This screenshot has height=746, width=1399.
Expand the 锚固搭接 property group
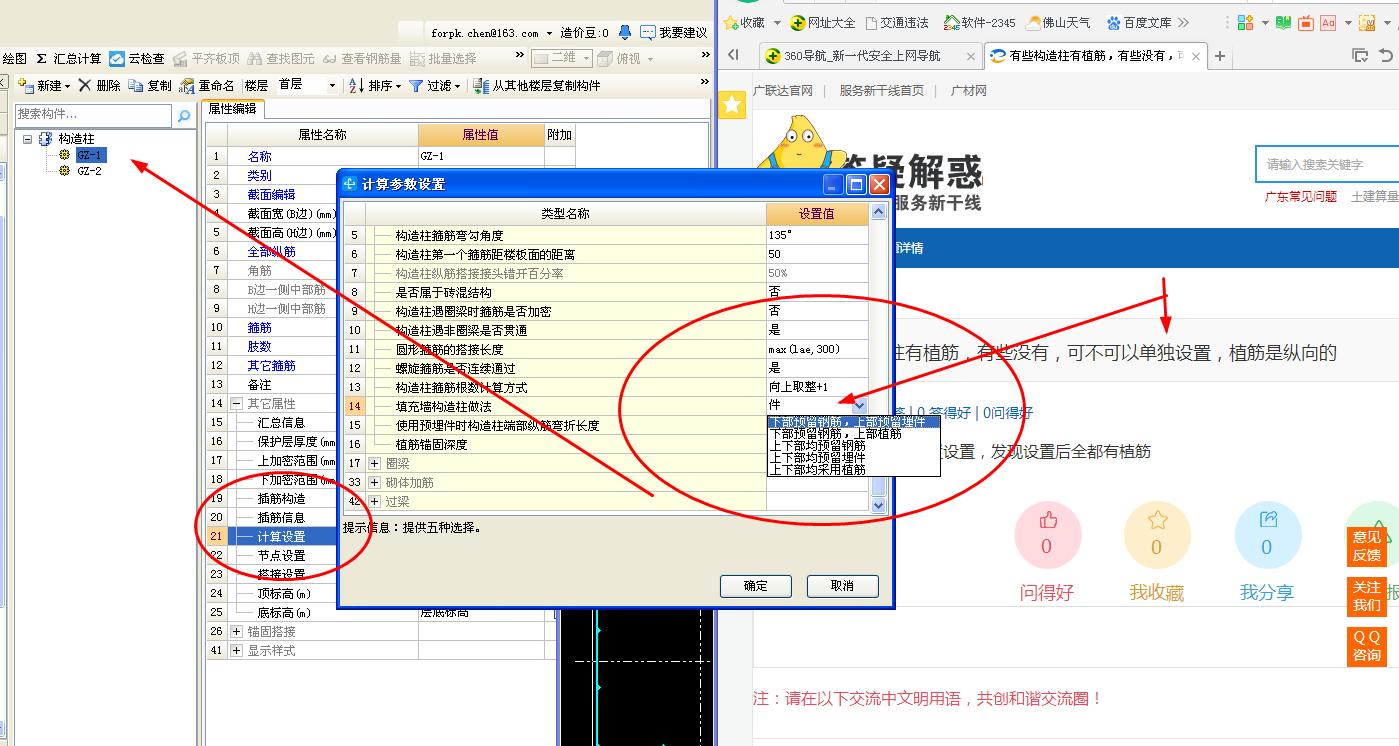(237, 632)
